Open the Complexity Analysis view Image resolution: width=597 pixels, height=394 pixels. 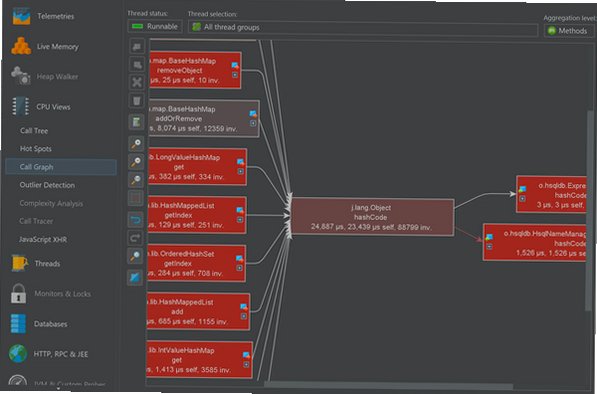pyautogui.click(x=51, y=203)
